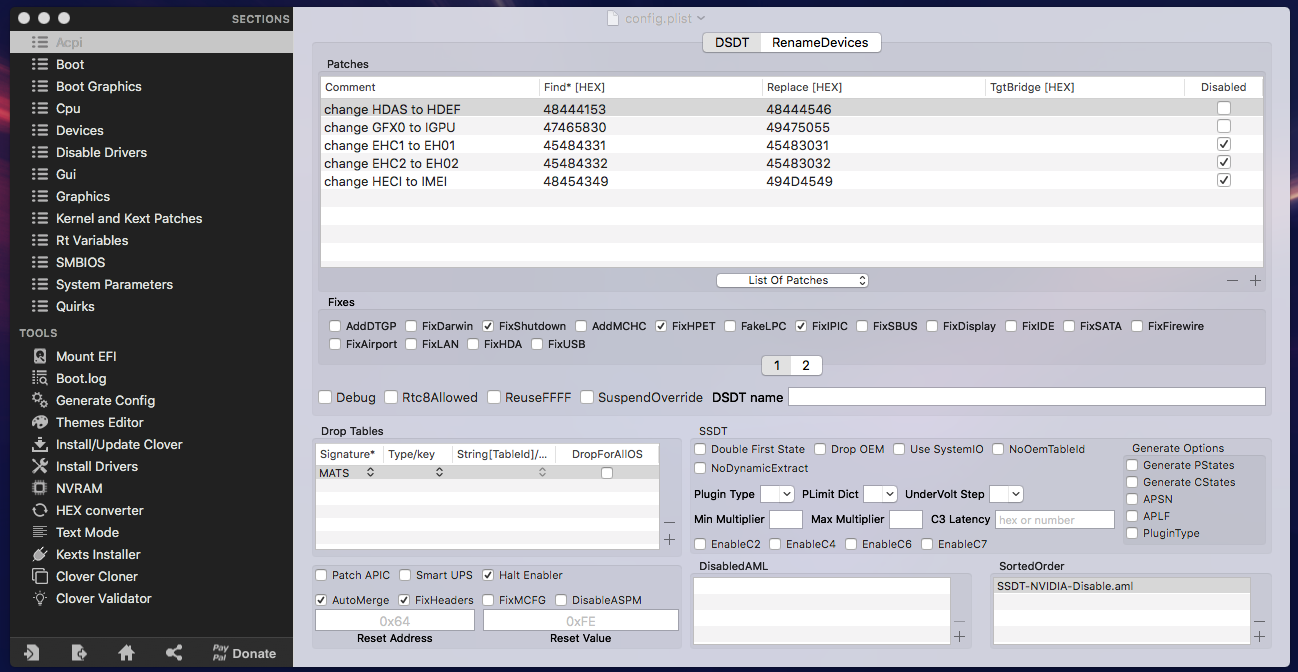Open the List Of Patches dropdown
Image resolution: width=1298 pixels, height=672 pixels.
792,280
